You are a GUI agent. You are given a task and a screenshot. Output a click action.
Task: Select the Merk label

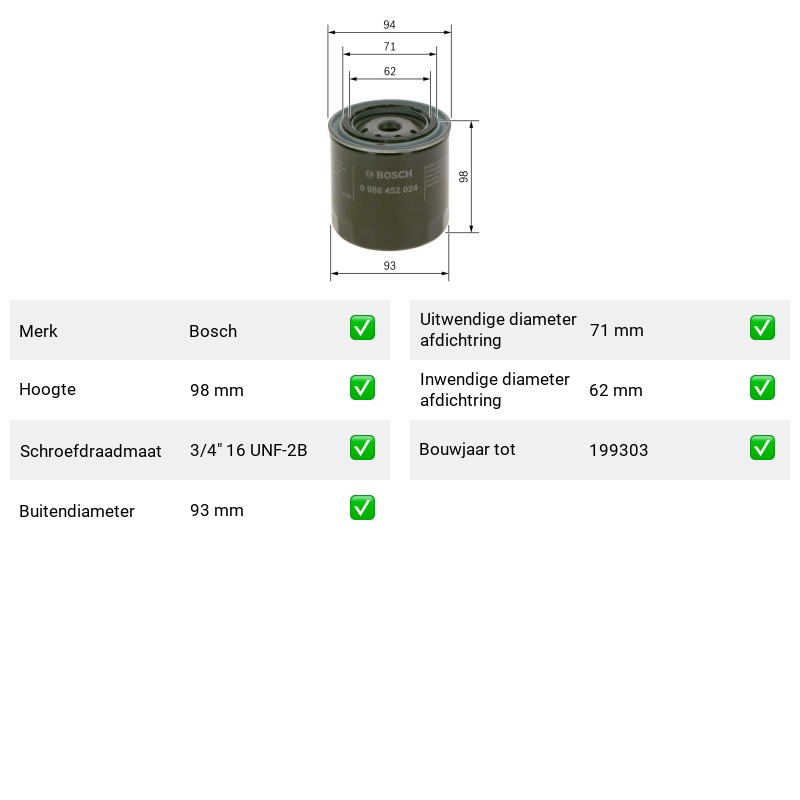38,331
